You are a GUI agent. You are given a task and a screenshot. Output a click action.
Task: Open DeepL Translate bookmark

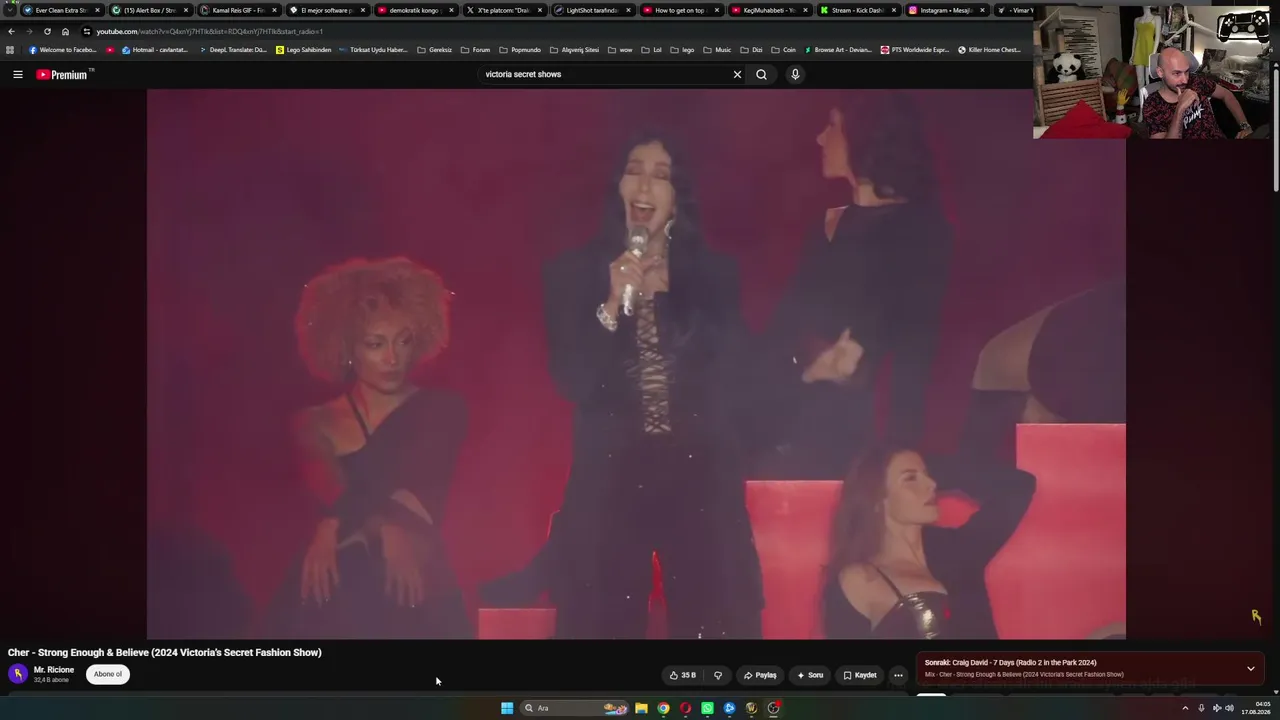pyautogui.click(x=233, y=50)
